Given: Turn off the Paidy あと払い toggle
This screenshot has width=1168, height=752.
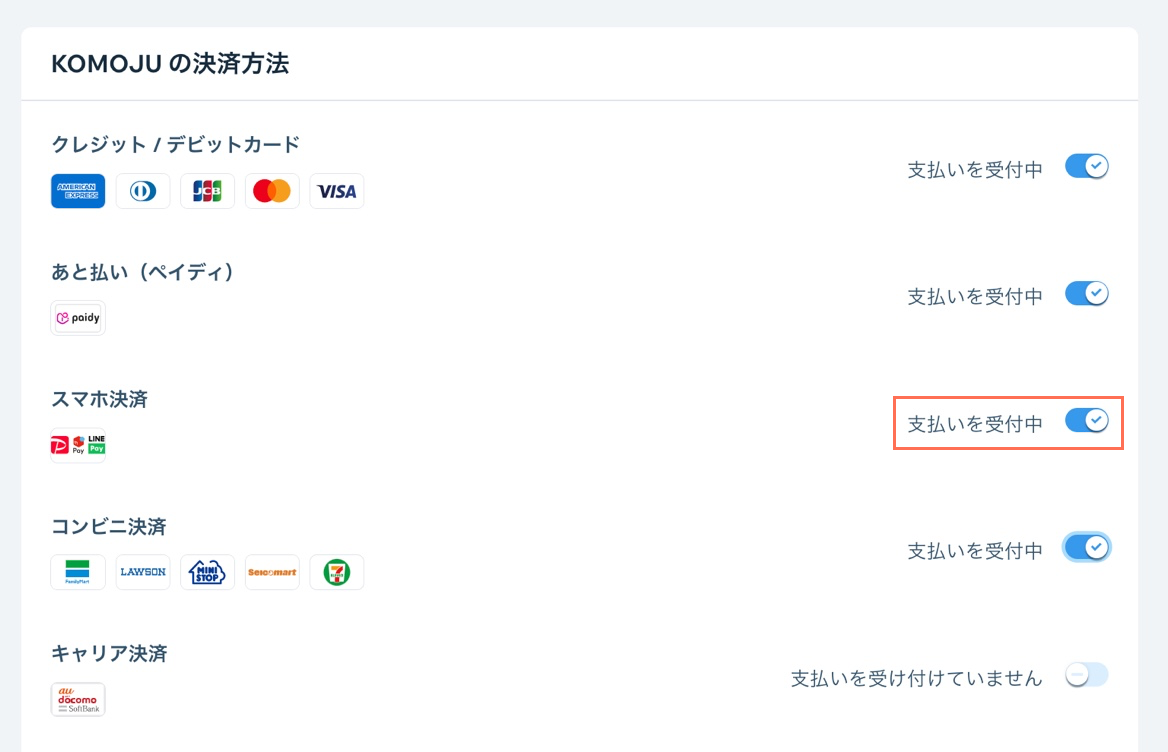Looking at the screenshot, I should 1087,293.
